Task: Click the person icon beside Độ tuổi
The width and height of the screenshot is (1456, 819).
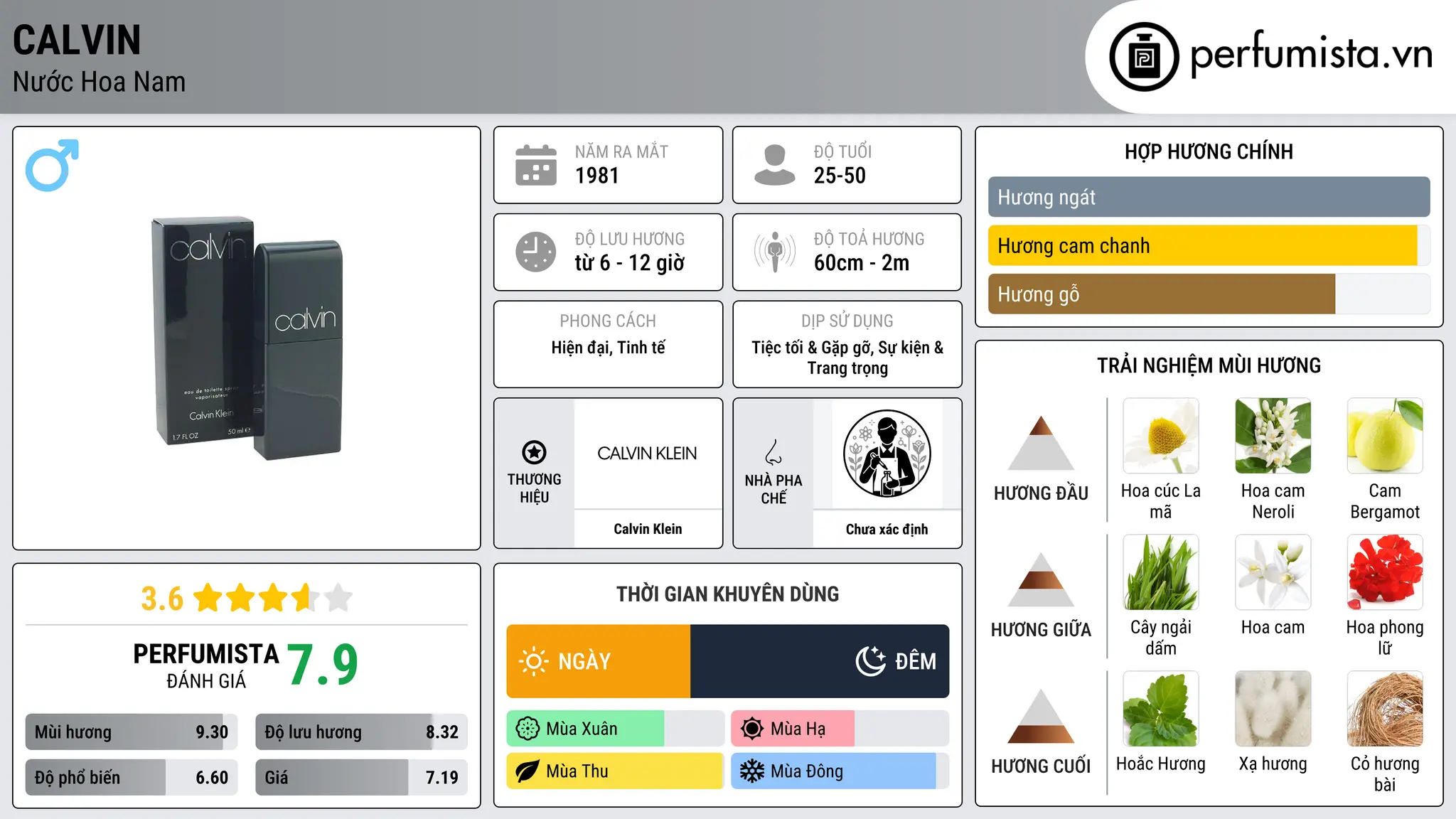Action: pos(775,165)
